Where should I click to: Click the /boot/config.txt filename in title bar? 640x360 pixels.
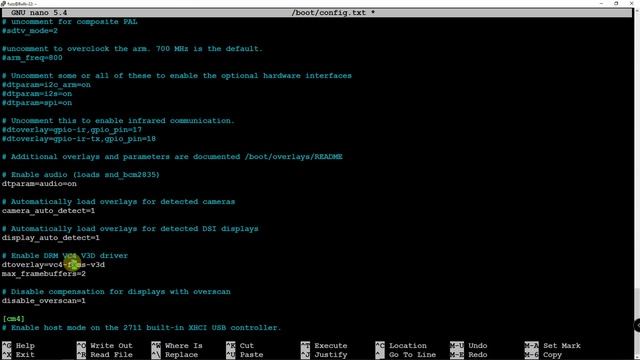[329, 13]
